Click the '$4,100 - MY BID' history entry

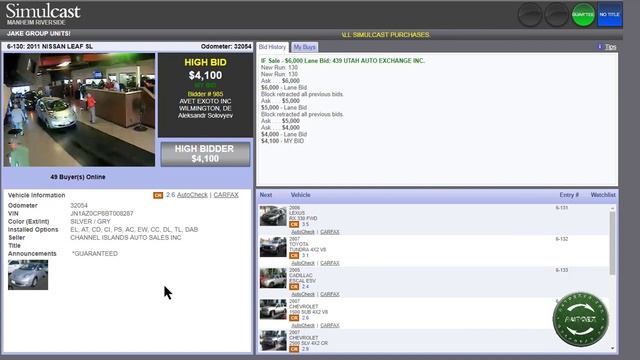coord(282,141)
